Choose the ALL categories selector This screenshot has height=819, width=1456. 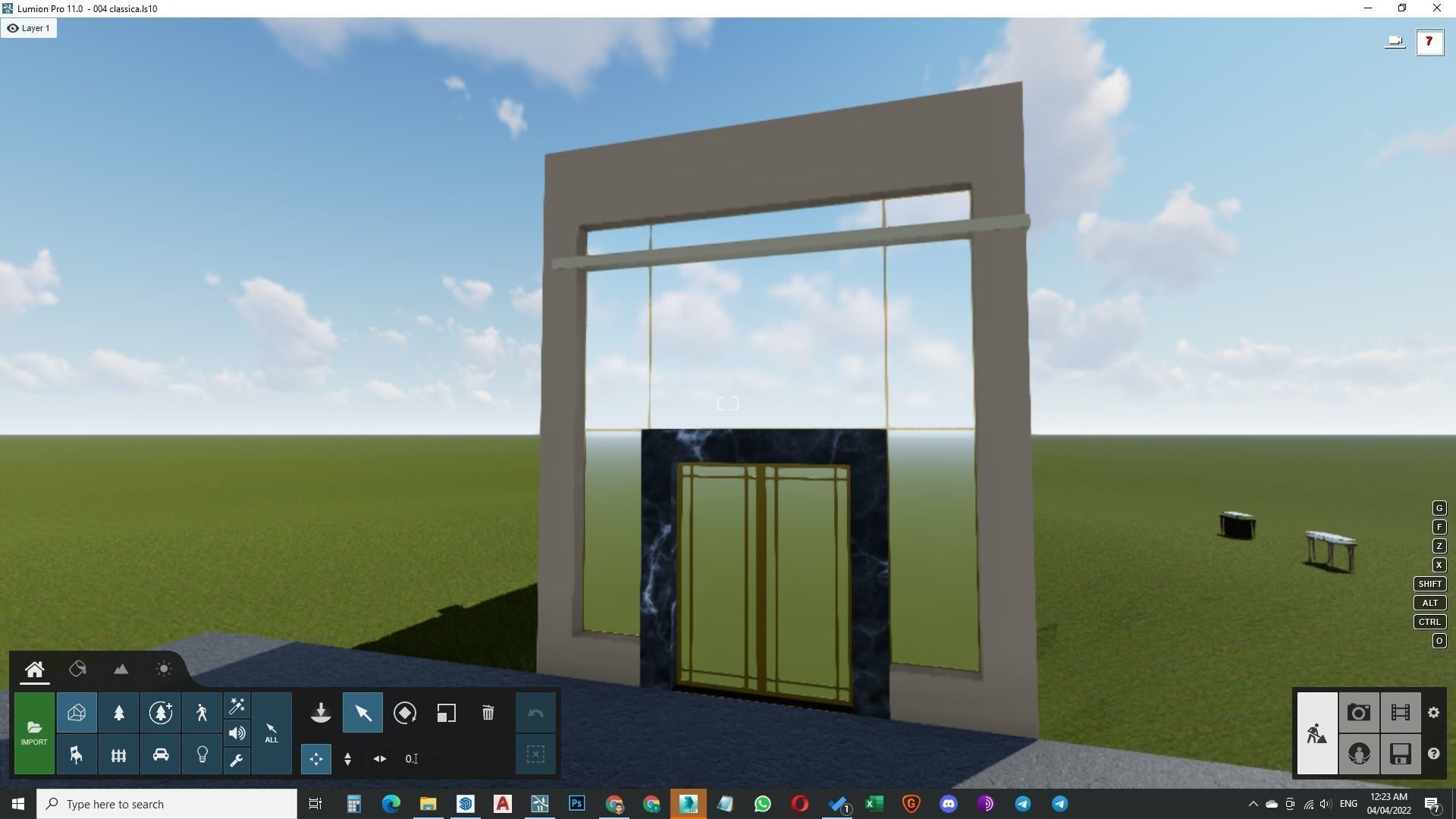tap(271, 733)
